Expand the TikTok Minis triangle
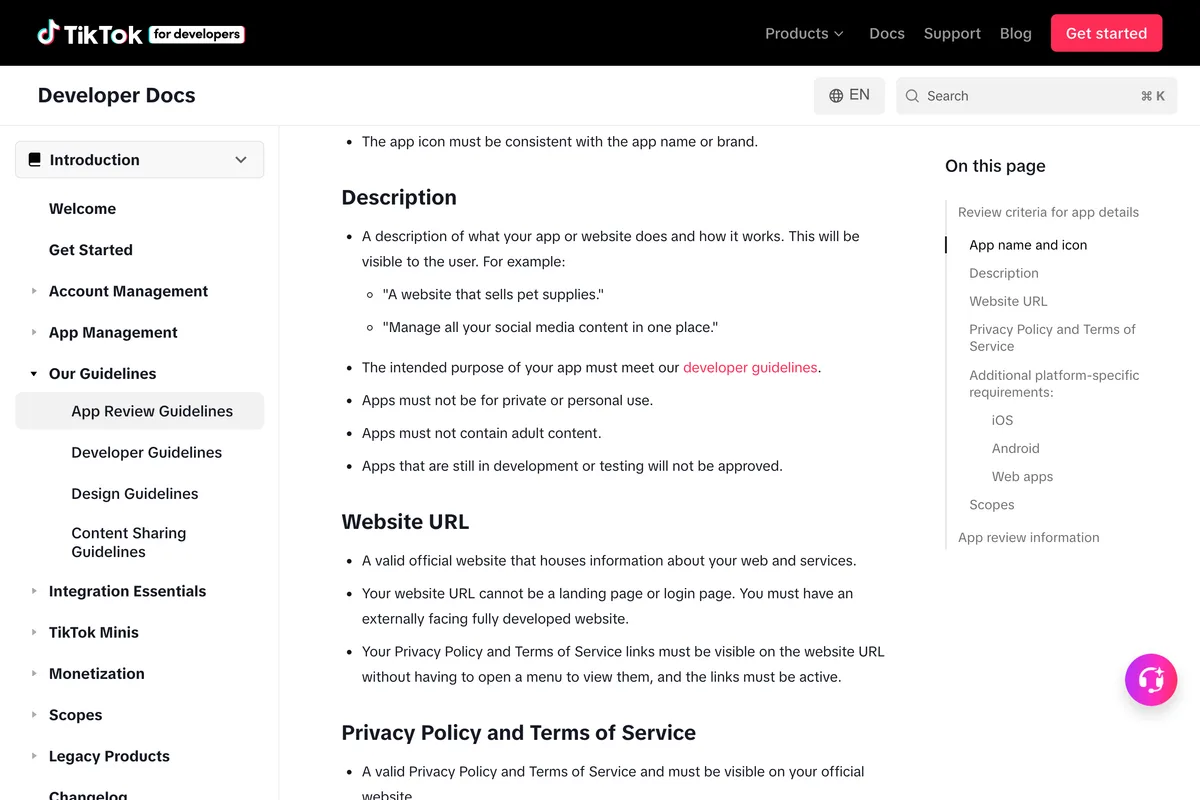This screenshot has width=1200, height=800. click(34, 632)
